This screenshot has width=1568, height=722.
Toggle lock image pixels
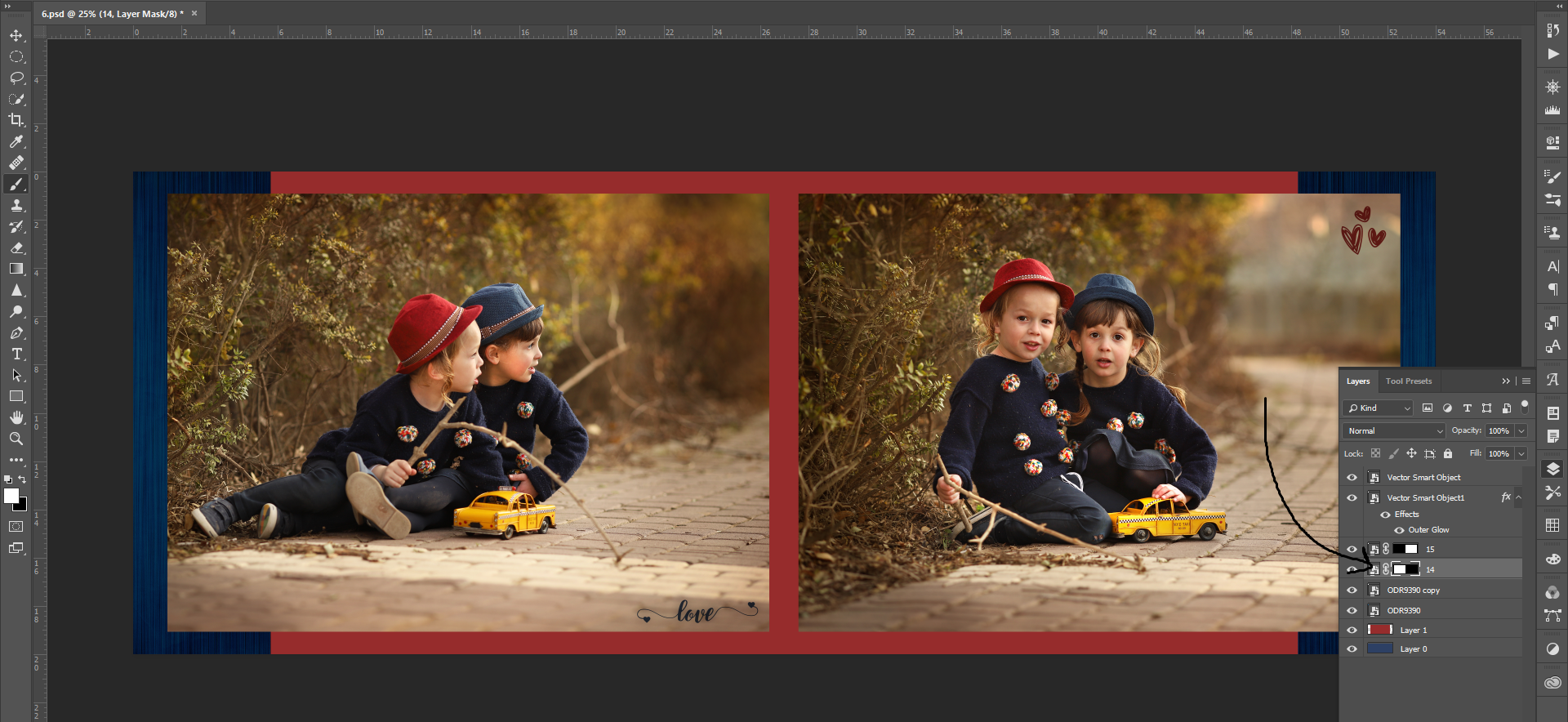(1393, 453)
